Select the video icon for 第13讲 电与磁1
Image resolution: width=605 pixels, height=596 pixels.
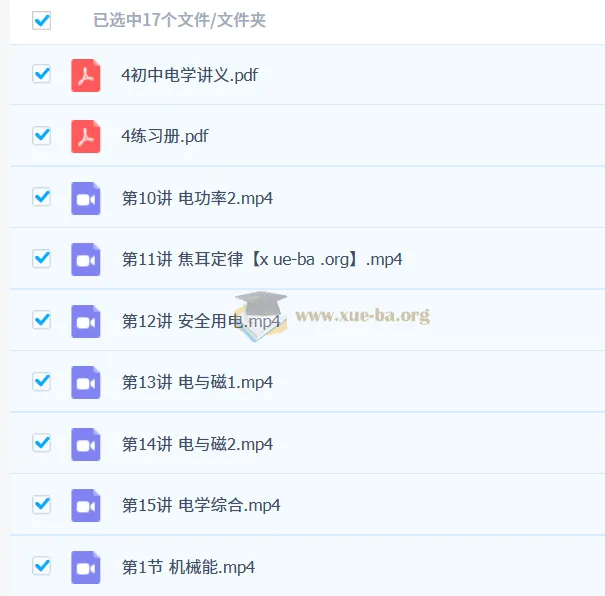click(86, 382)
